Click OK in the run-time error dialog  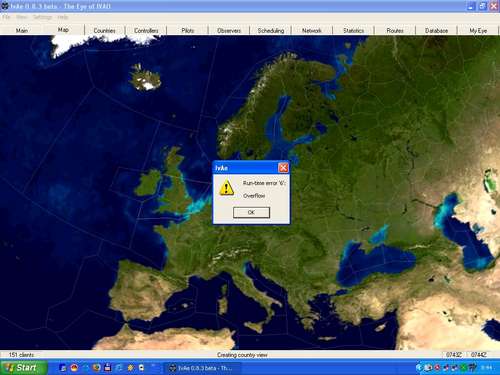pos(251,212)
